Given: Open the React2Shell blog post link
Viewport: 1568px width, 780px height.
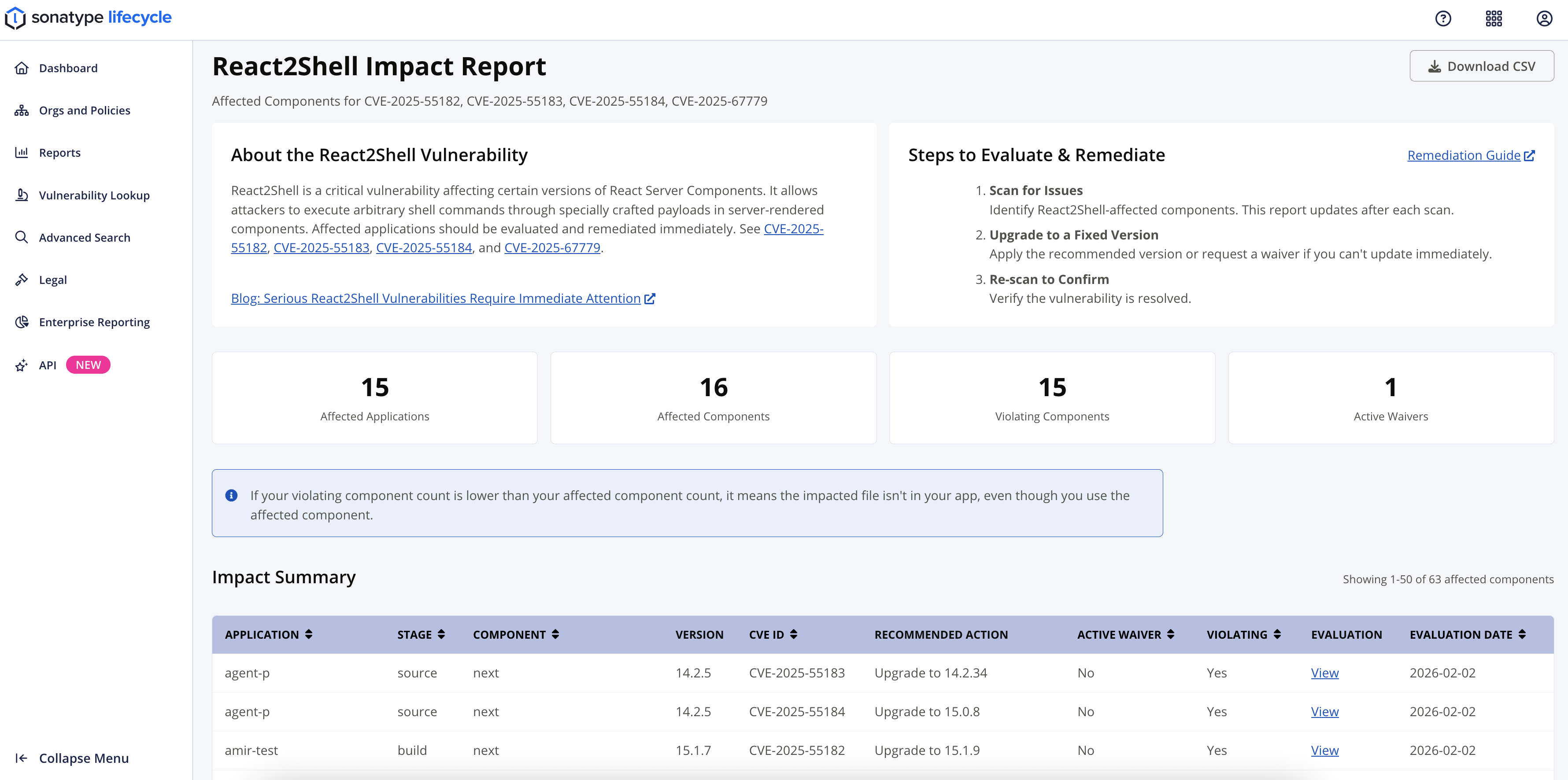Looking at the screenshot, I should tap(436, 298).
